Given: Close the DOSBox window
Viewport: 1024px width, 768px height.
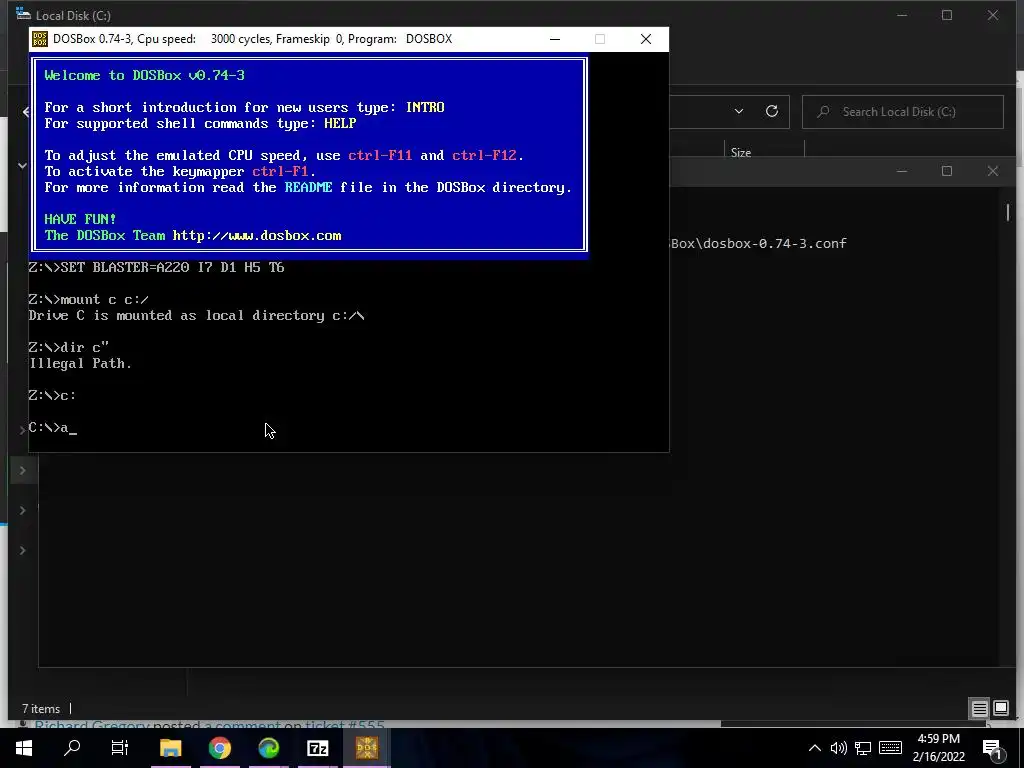Looking at the screenshot, I should click(x=646, y=39).
